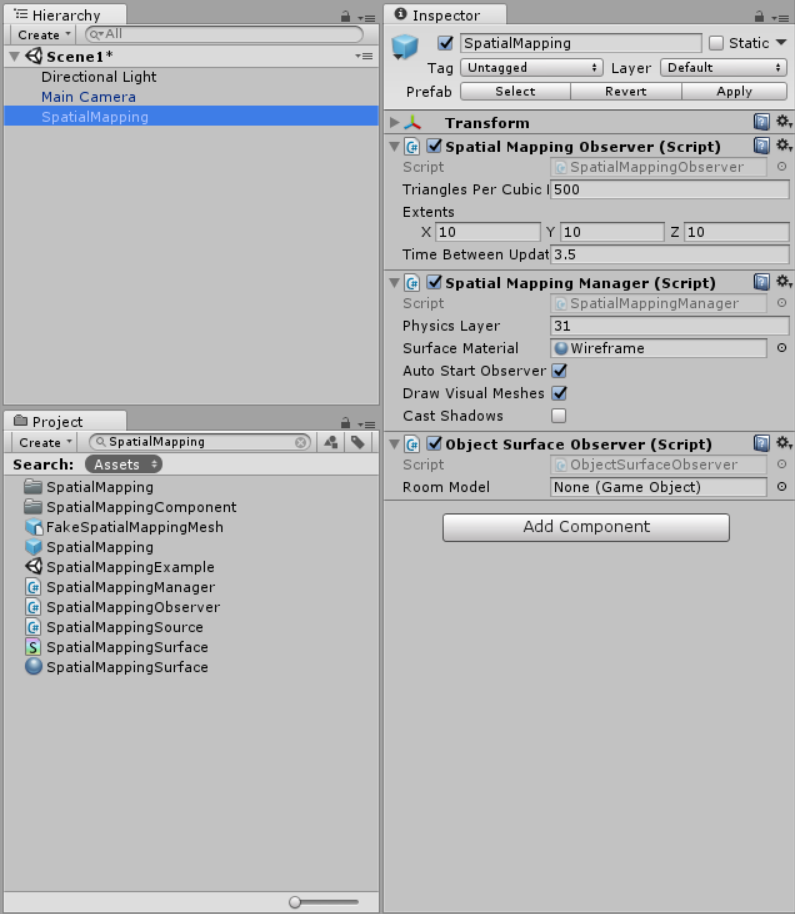Click the Add Component button
Viewport: 795px width, 914px height.
coord(586,527)
